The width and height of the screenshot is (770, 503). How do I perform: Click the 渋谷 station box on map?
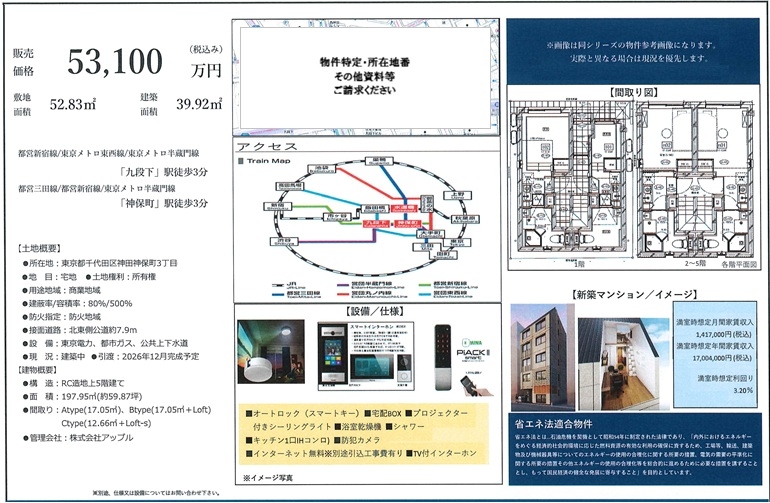[x=284, y=241]
